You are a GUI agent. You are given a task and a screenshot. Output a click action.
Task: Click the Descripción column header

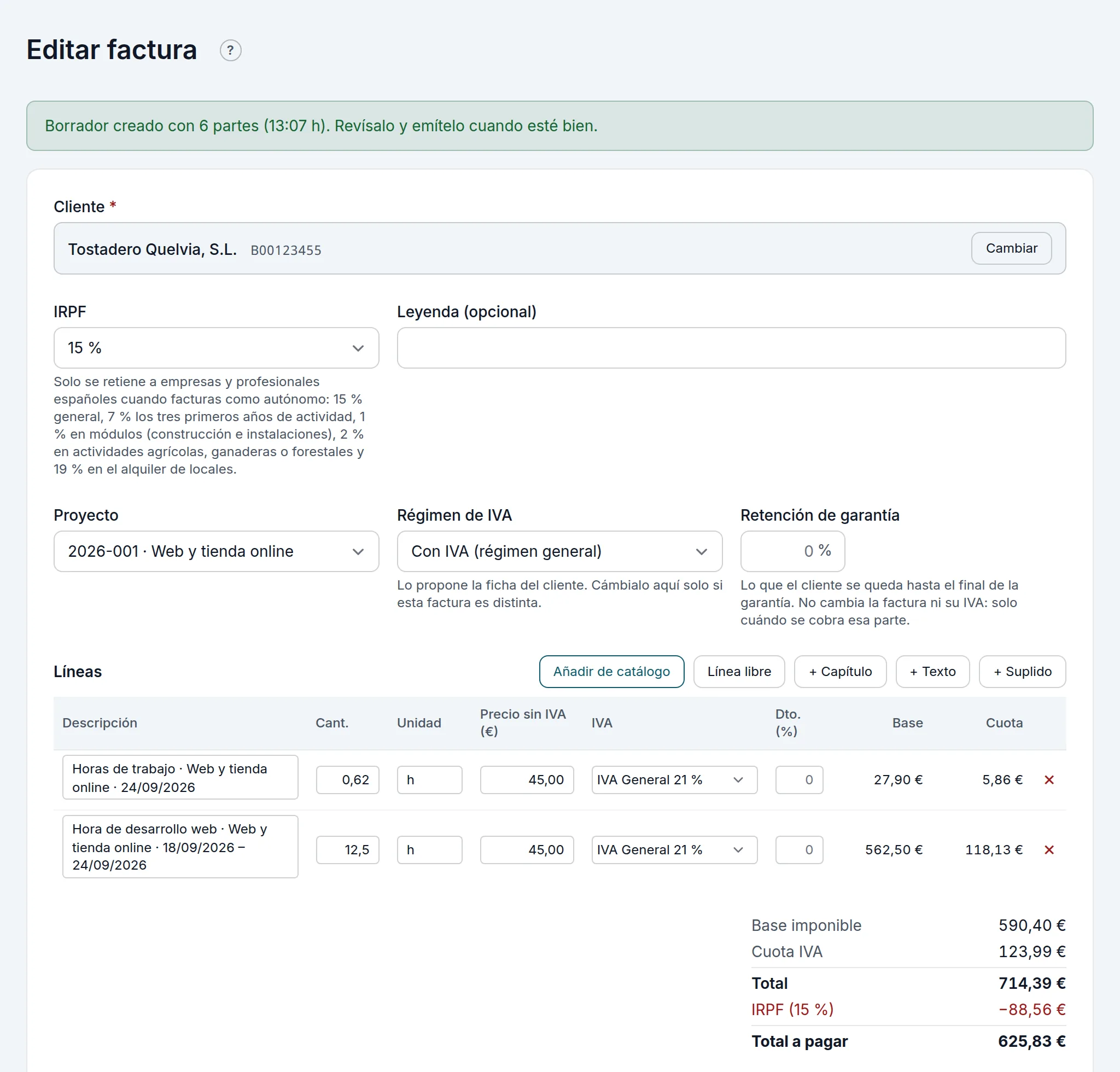[x=100, y=724]
